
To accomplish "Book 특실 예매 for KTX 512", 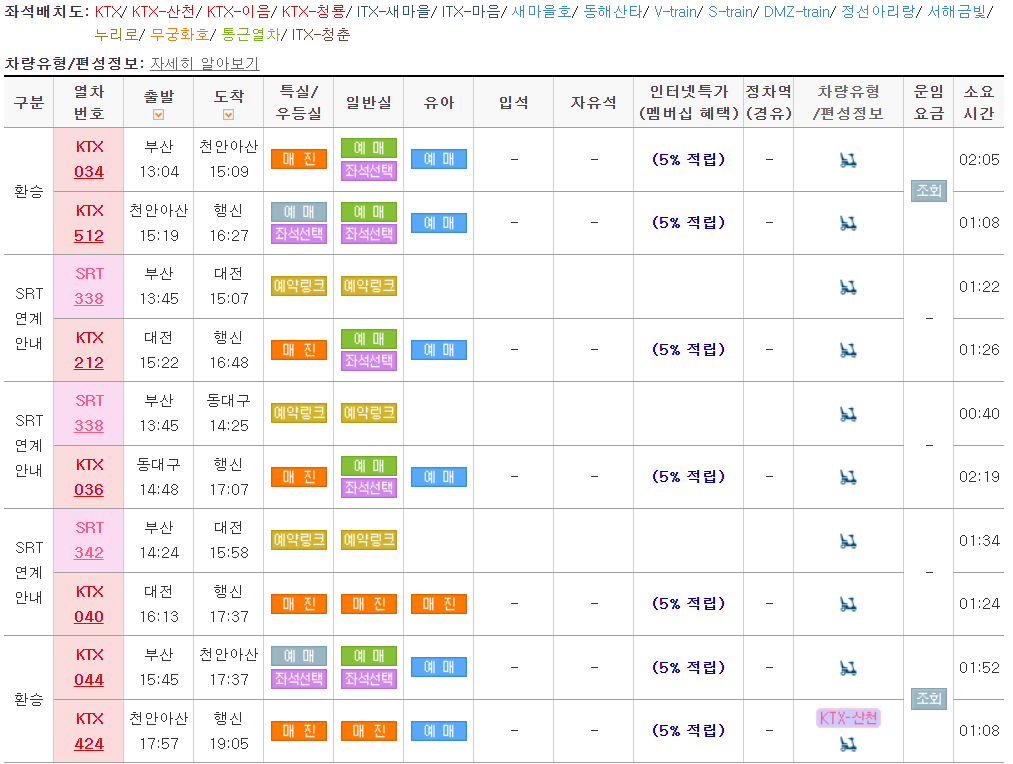I will tap(299, 212).
